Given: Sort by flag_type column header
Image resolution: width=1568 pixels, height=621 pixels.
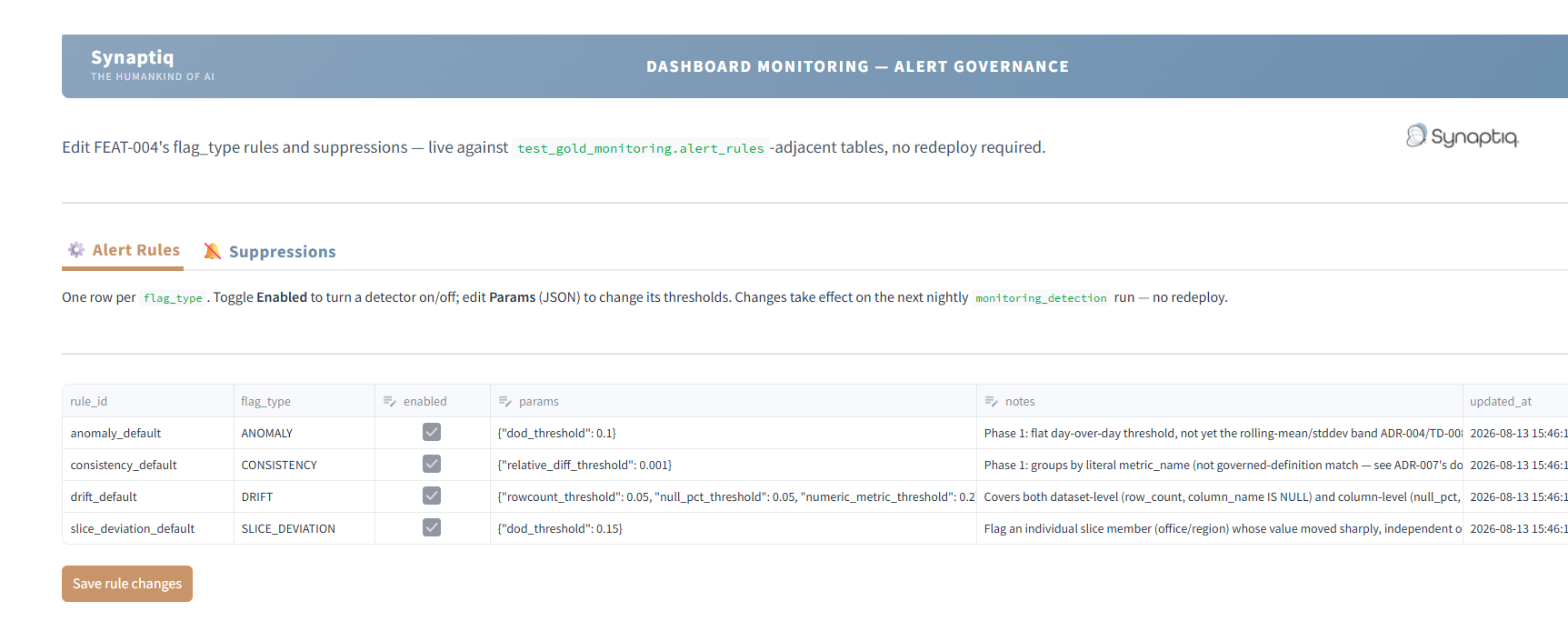Looking at the screenshot, I should click(305, 401).
